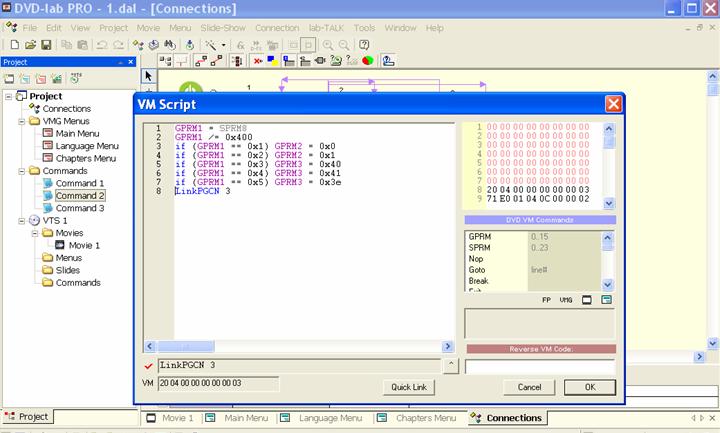Switch to the Main Menu tab
Image resolution: width=720 pixels, height=433 pixels.
[x=238, y=418]
